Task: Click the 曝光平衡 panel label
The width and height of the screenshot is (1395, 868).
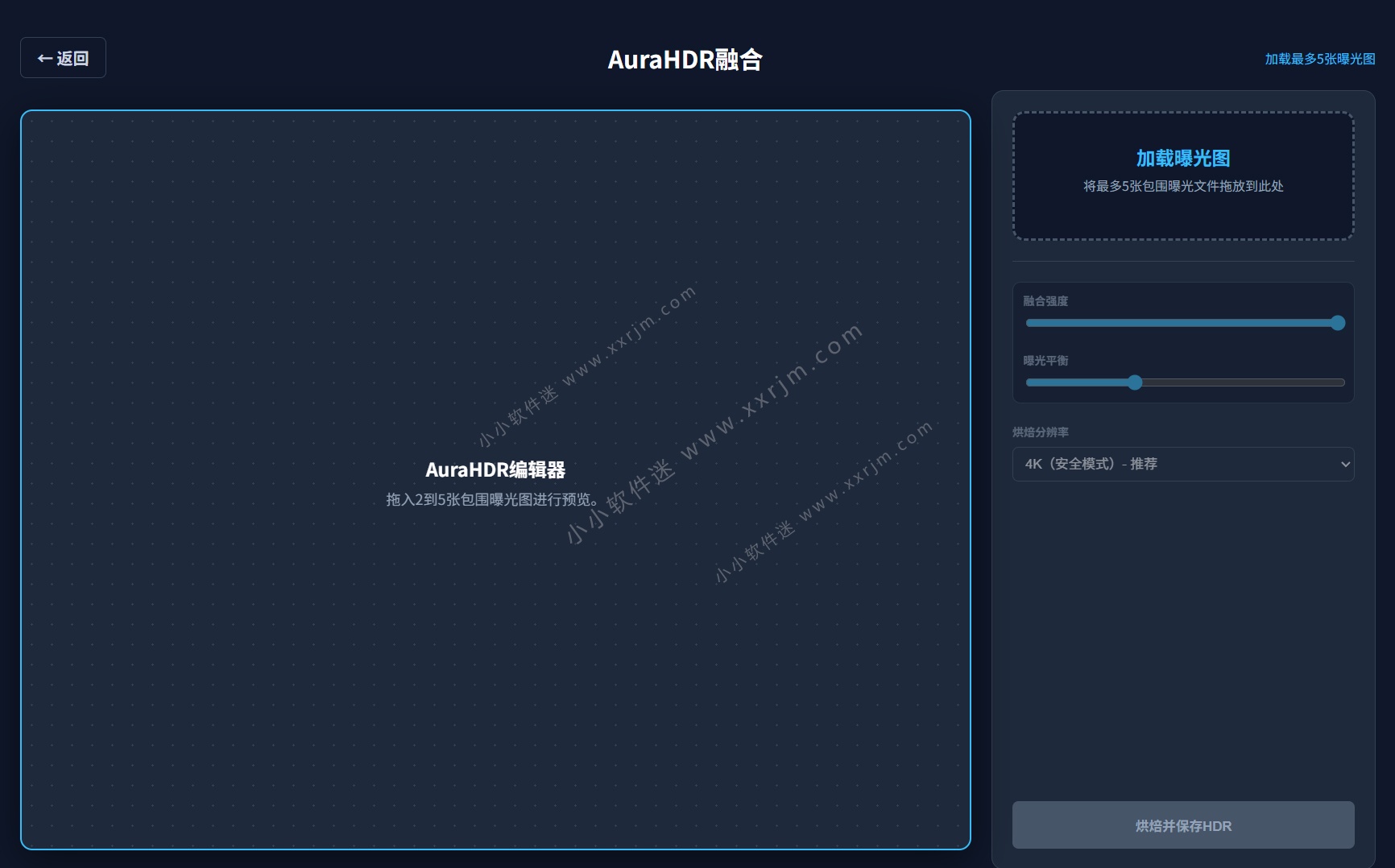Action: (1046, 361)
